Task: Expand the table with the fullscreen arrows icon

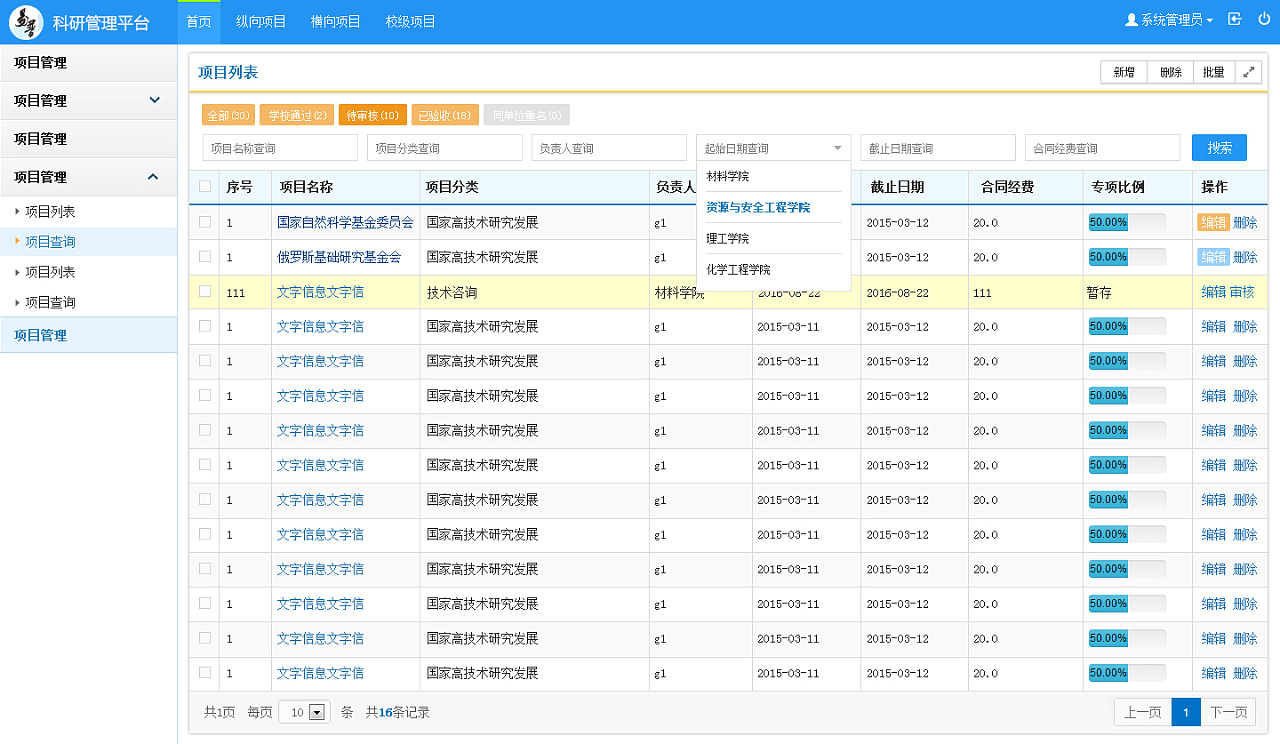Action: click(x=1248, y=72)
